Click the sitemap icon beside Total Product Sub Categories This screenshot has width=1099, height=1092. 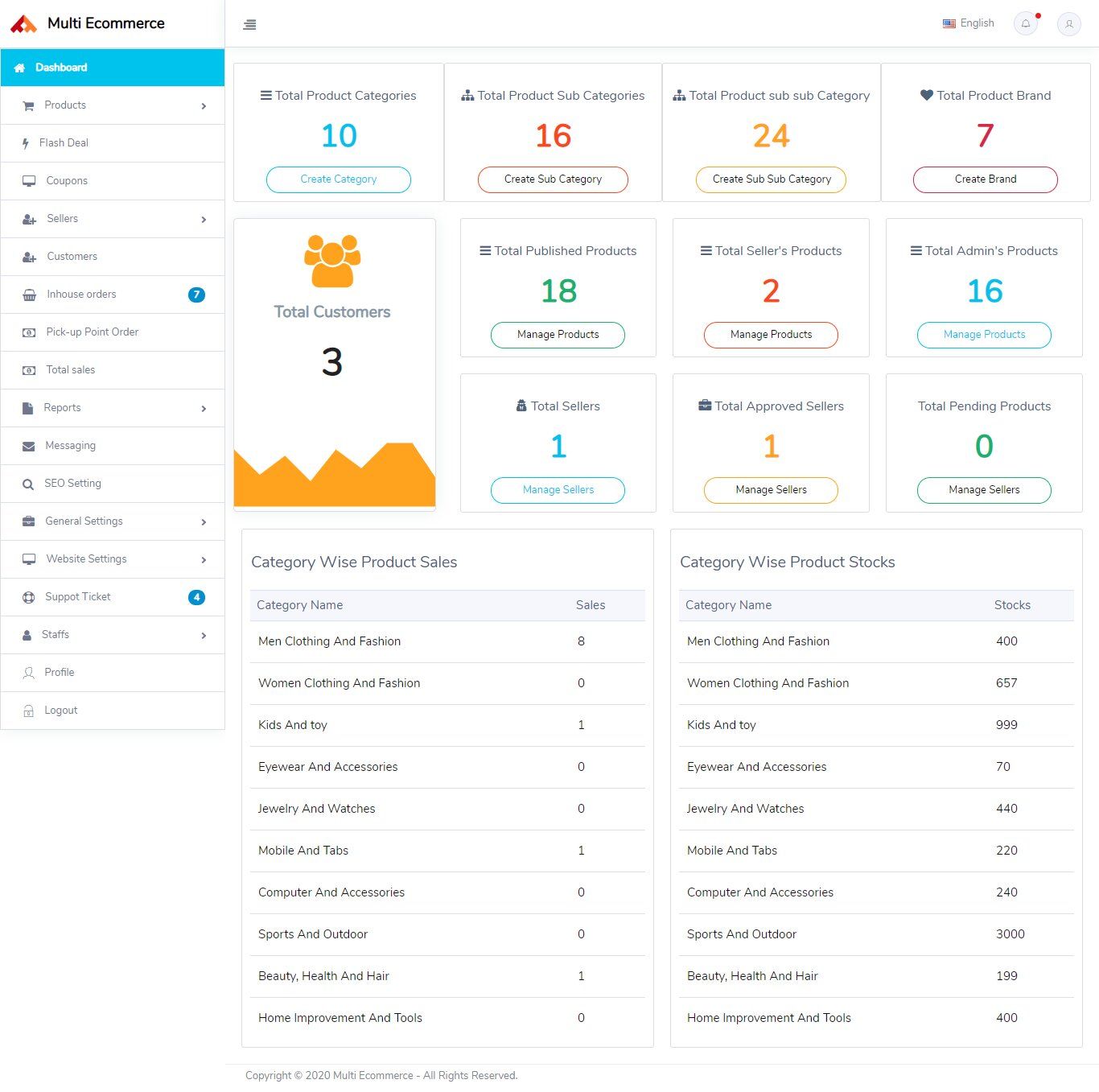pyautogui.click(x=467, y=95)
